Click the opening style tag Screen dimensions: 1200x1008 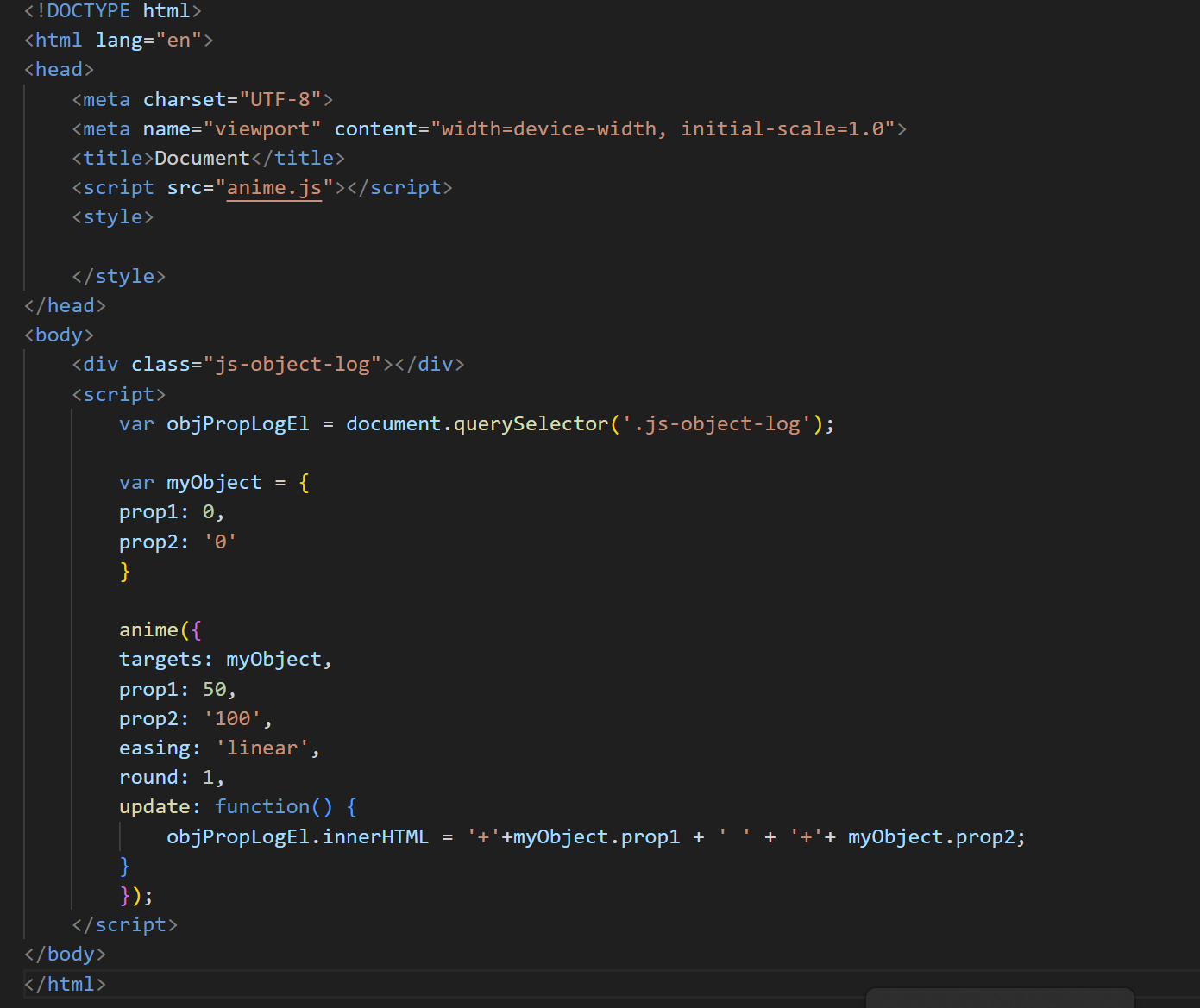[113, 217]
